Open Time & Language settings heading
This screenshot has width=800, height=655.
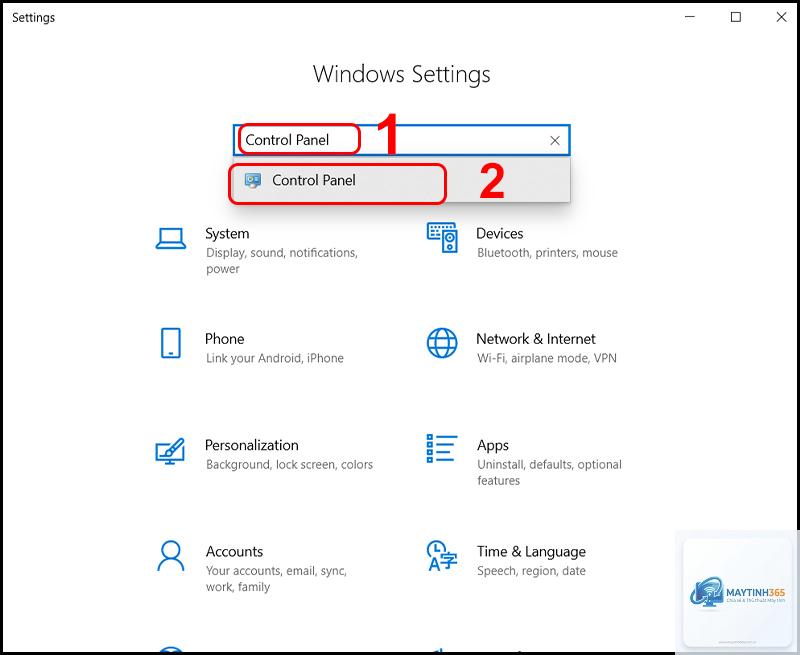[x=531, y=551]
